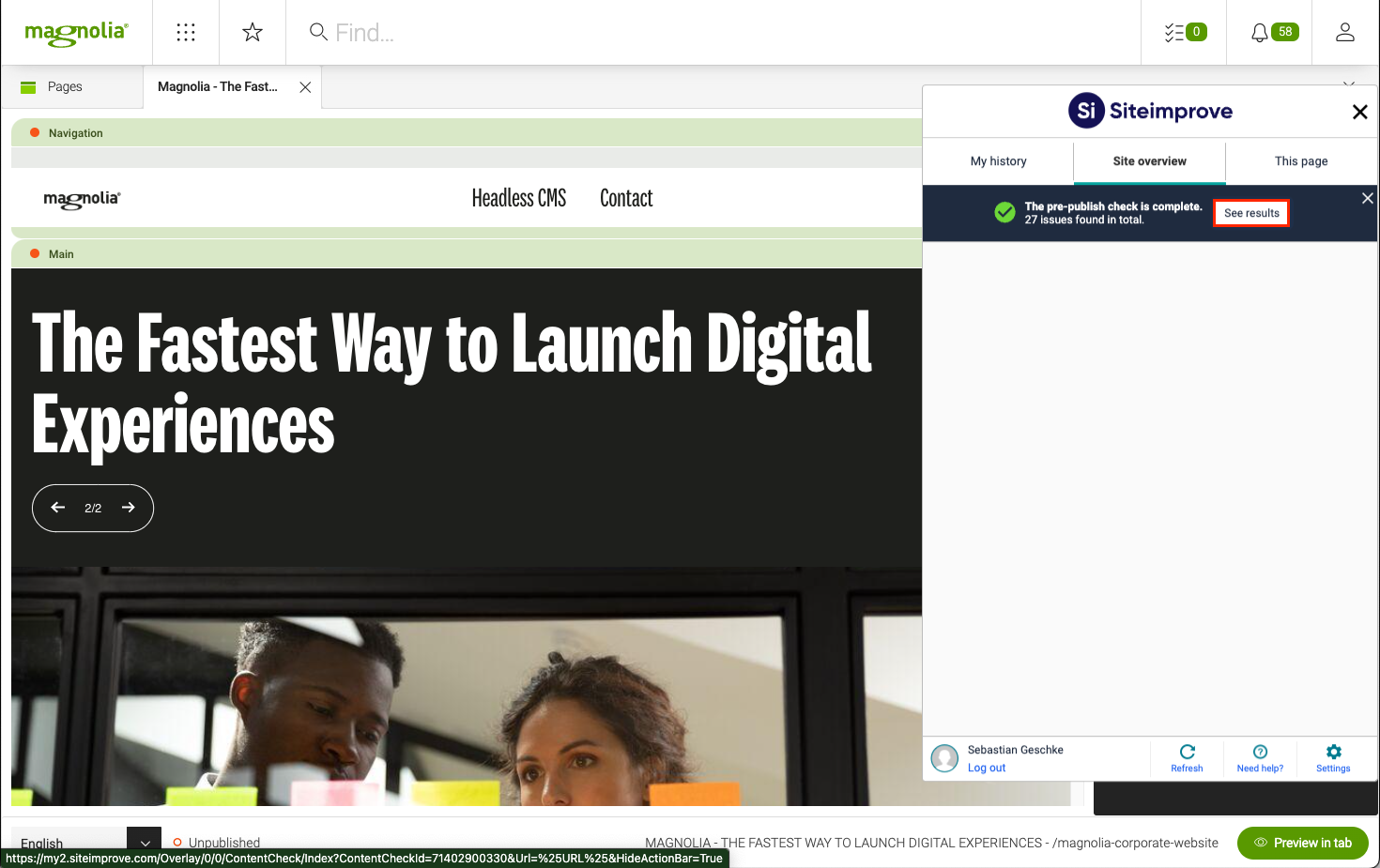The width and height of the screenshot is (1380, 868).
Task: Dismiss the pre-publish check notification
Action: (x=1367, y=198)
